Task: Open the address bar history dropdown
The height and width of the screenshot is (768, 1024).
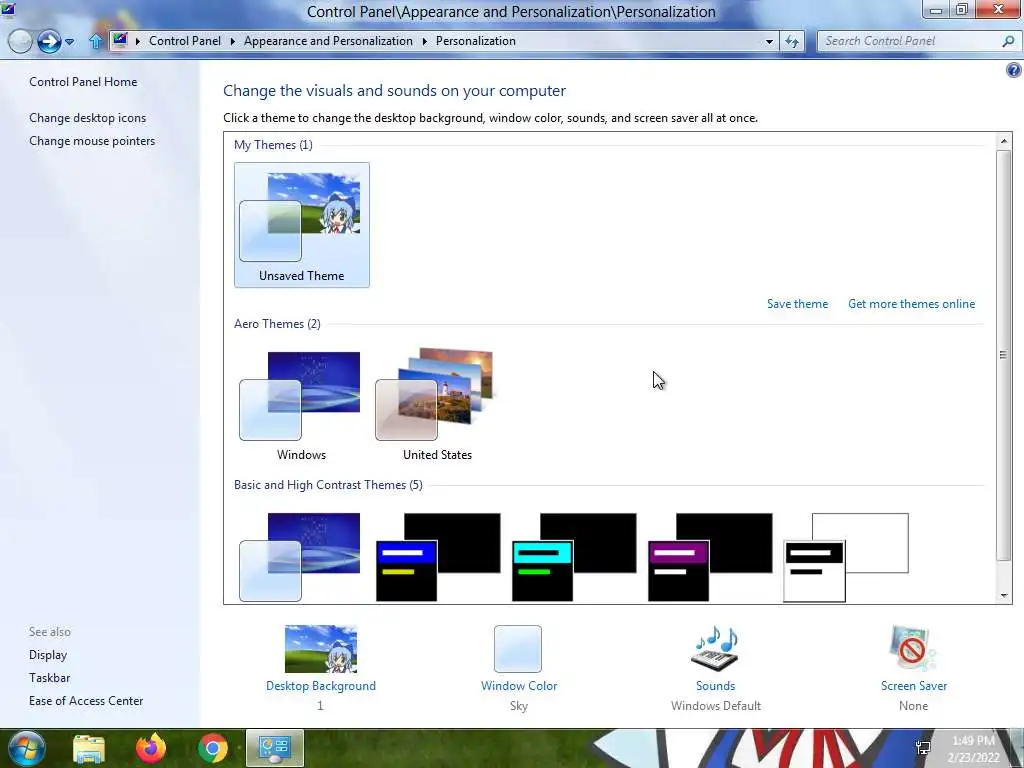Action: [769, 42]
